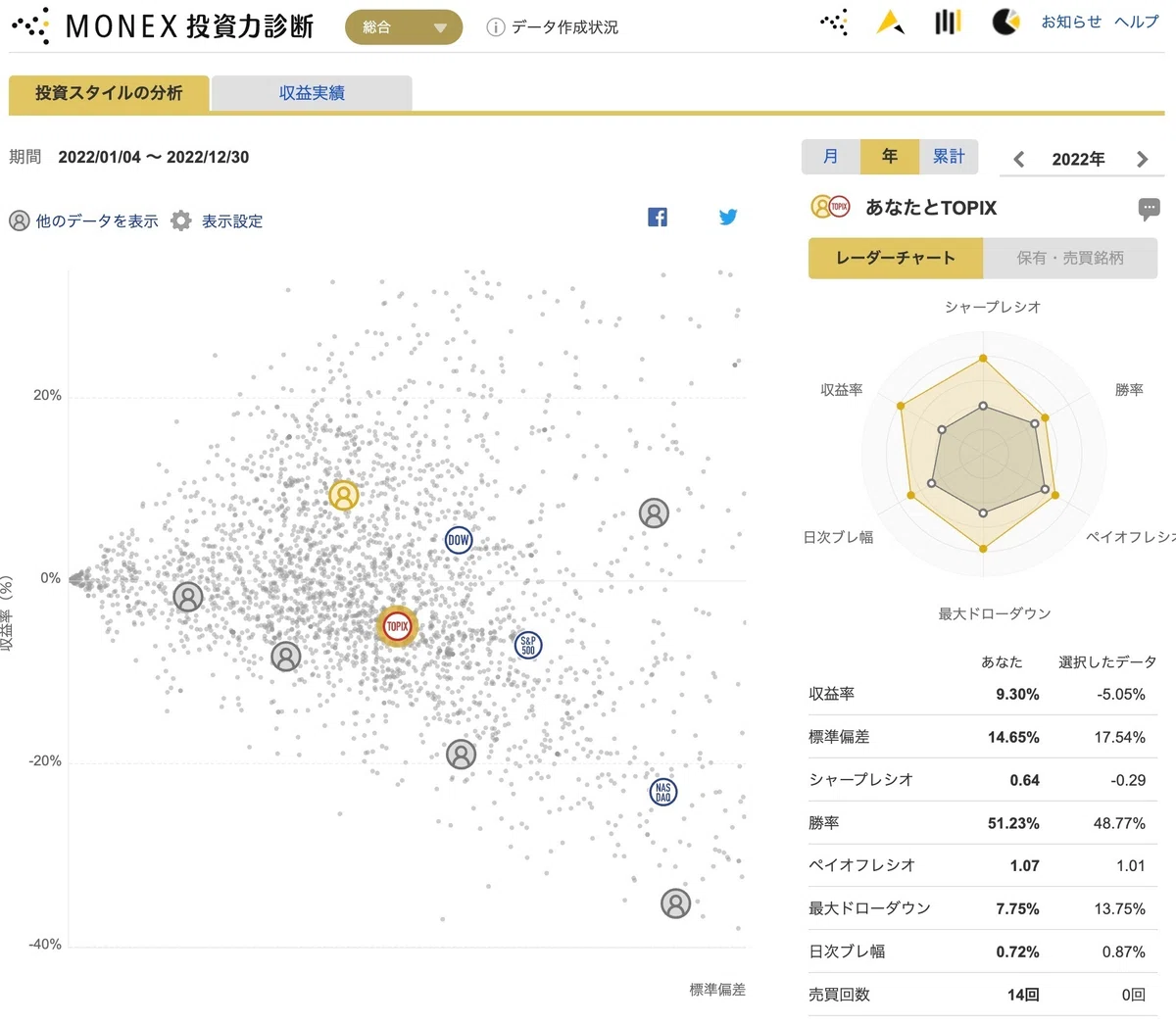Image resolution: width=1176 pixels, height=1025 pixels.
Task: Click the DOW marker on scatter plot
Action: point(459,540)
